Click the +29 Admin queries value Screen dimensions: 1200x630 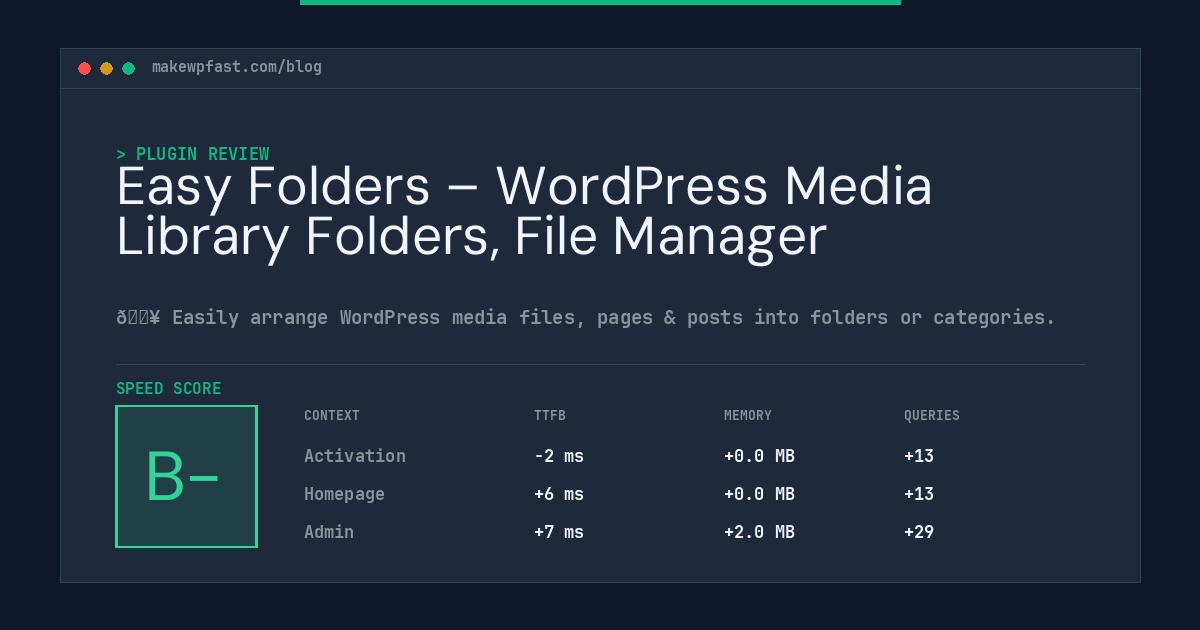pyautogui.click(x=919, y=532)
